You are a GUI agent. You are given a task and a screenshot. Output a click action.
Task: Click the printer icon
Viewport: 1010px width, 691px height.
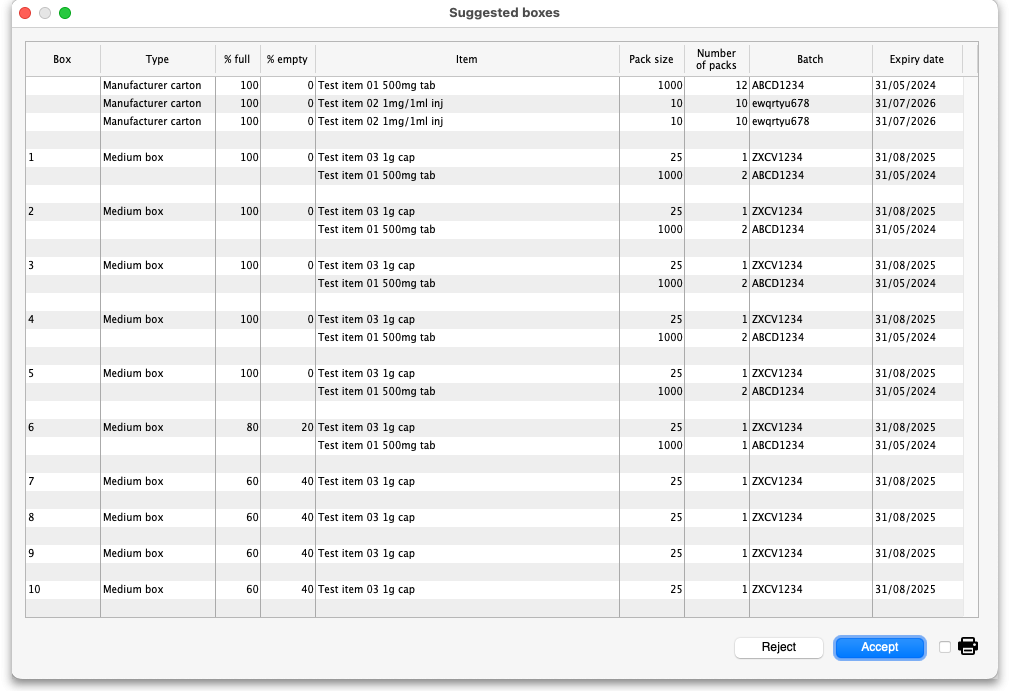tap(968, 647)
